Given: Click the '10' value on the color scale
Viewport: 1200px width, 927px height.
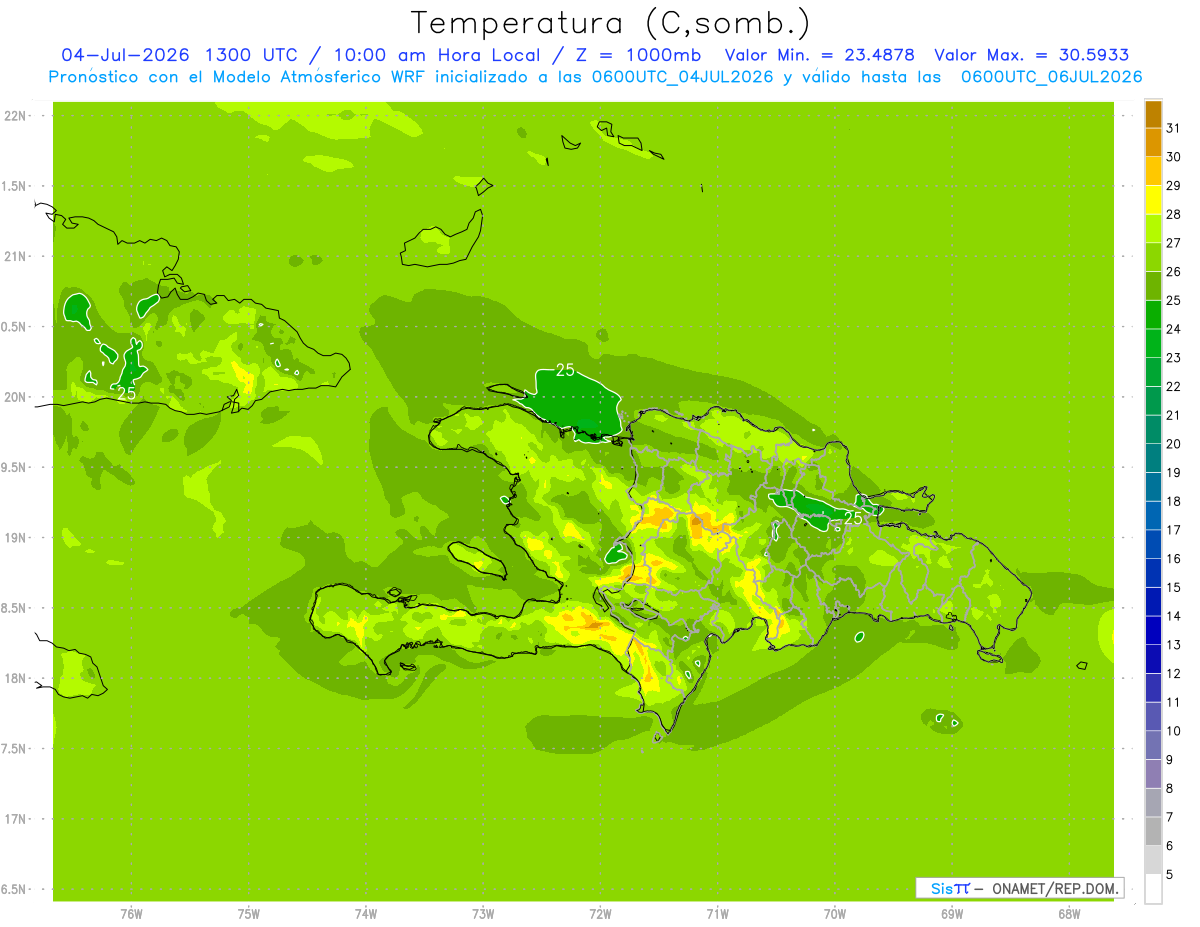Looking at the screenshot, I should tap(1174, 731).
